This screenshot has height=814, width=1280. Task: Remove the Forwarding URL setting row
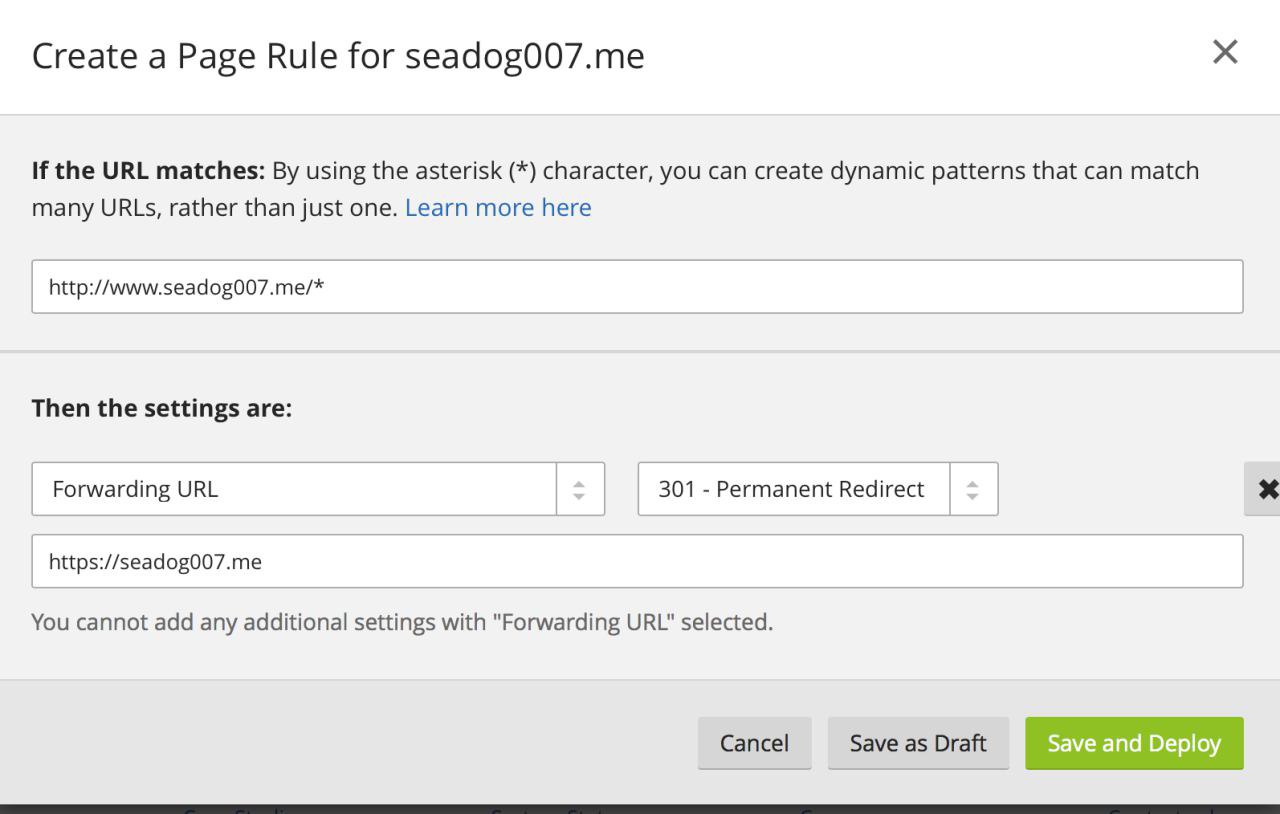pos(1266,489)
